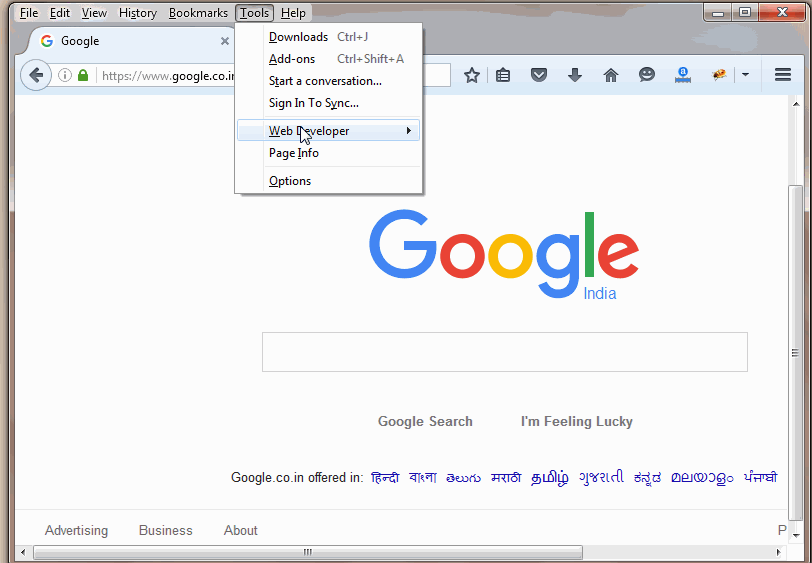
Task: Open the File menu
Action: pos(29,13)
